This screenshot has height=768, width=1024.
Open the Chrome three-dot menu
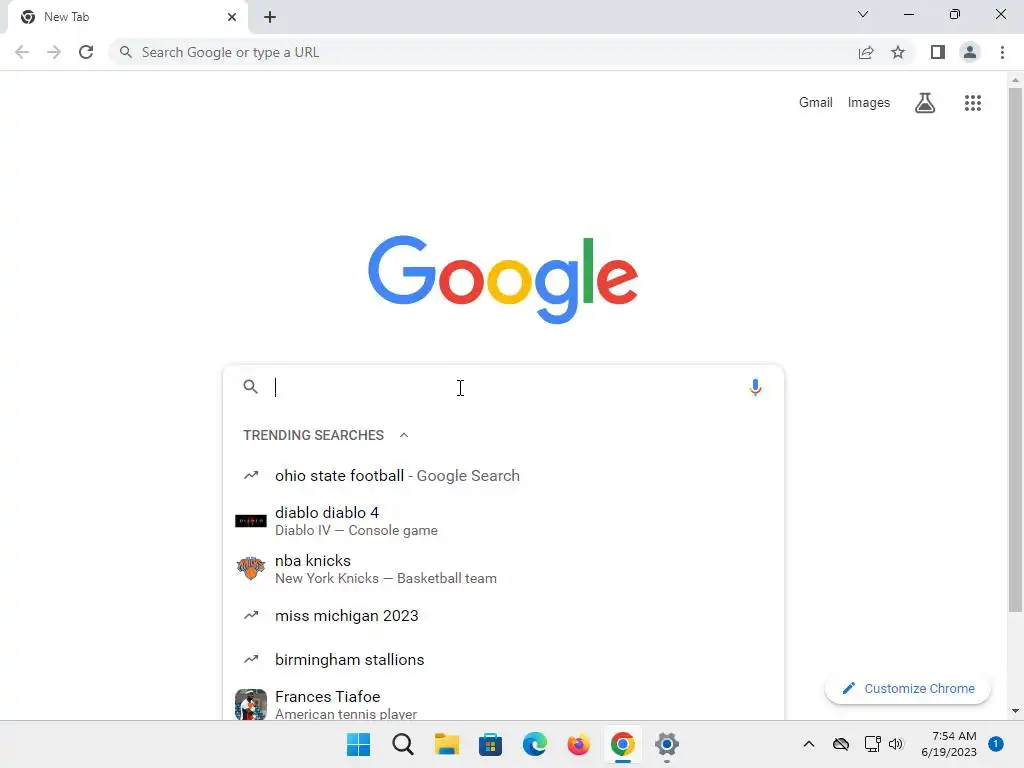click(1002, 52)
